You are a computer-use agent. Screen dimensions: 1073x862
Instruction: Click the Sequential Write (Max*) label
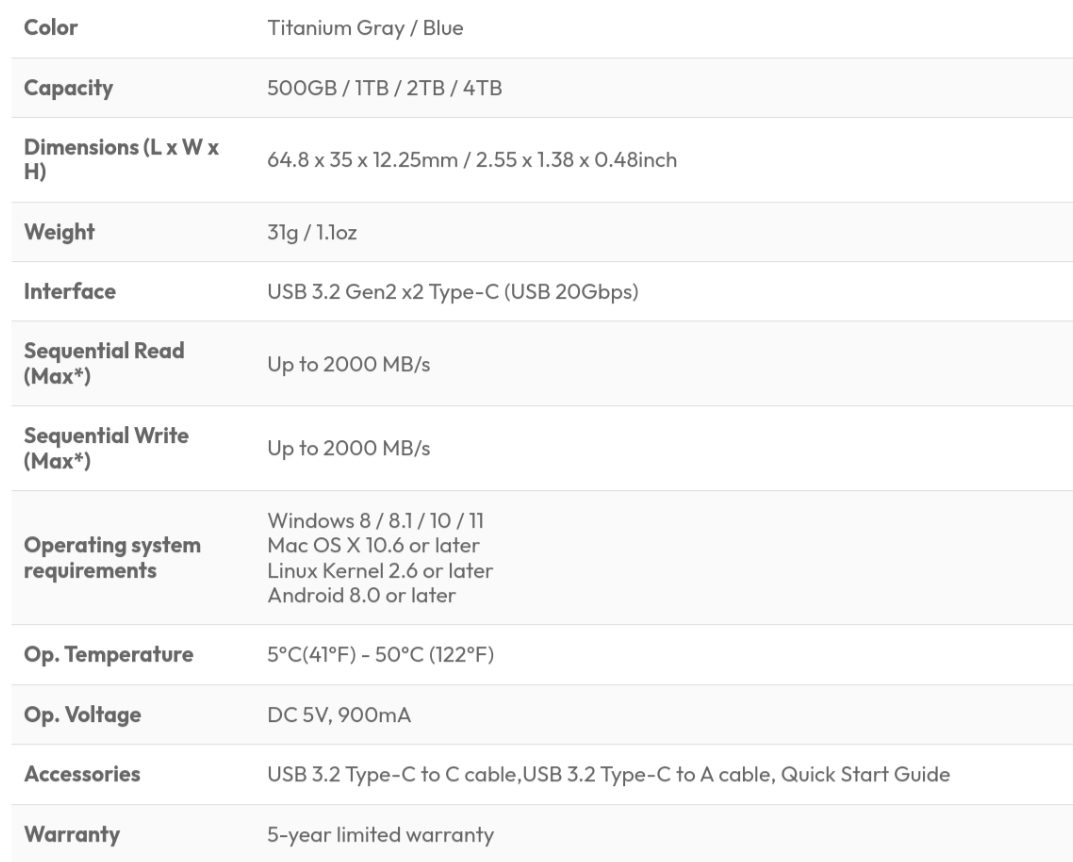coord(106,448)
